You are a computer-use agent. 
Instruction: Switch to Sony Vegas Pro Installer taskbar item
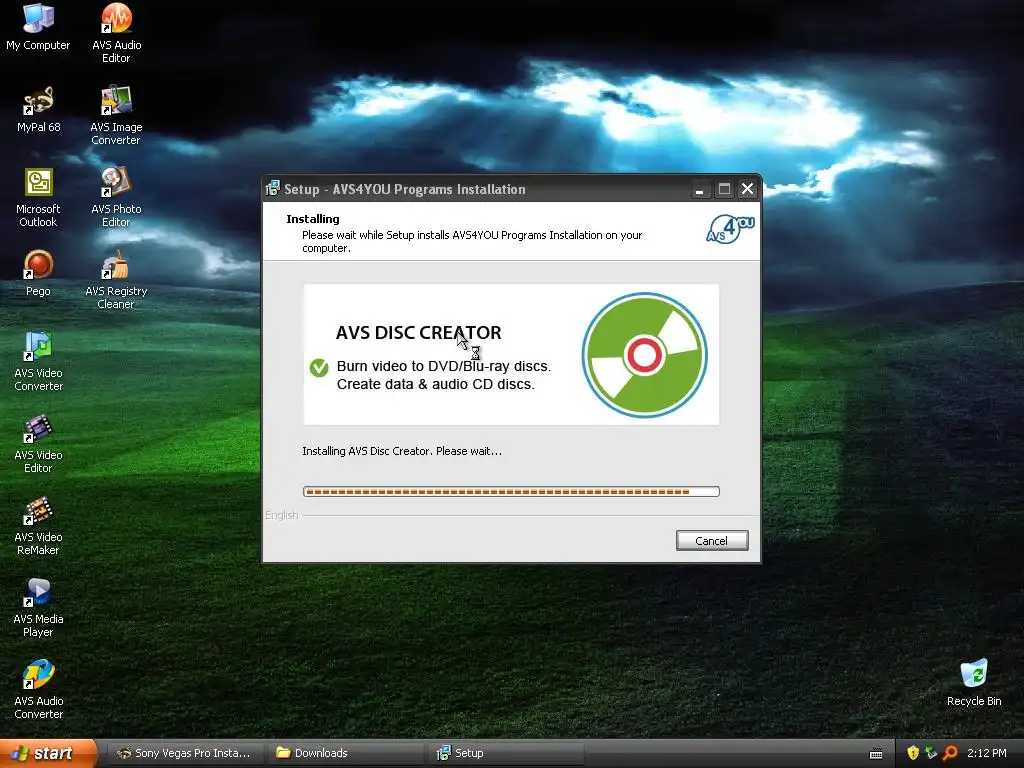click(x=185, y=753)
